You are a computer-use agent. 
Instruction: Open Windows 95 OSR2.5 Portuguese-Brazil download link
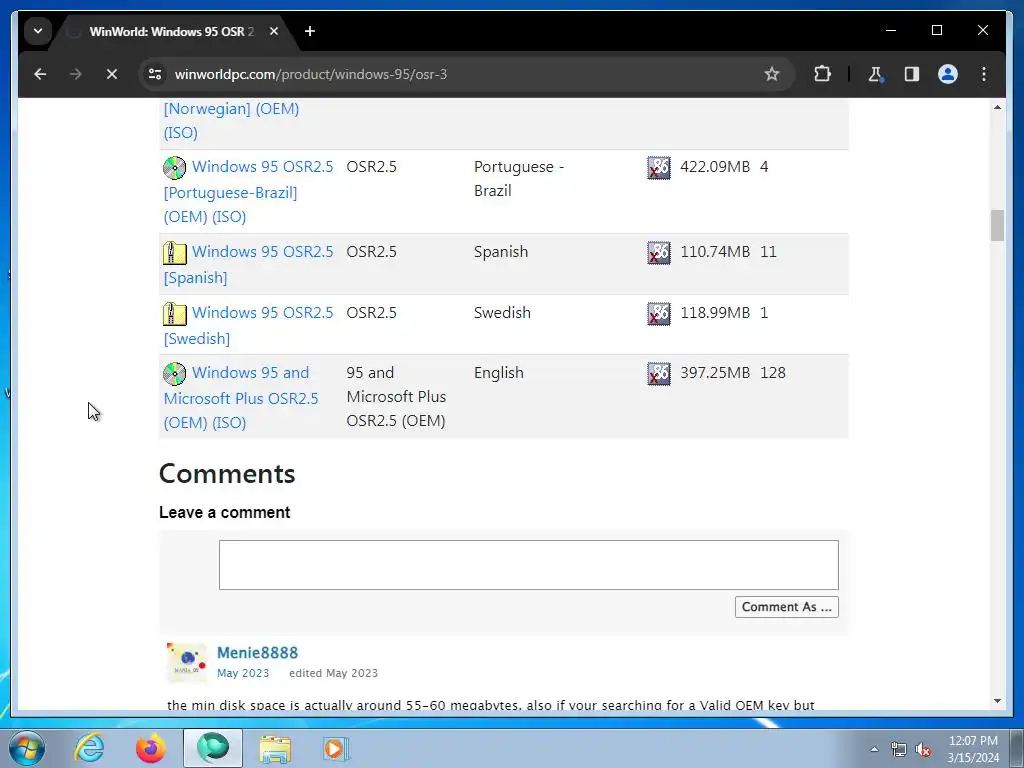point(248,191)
